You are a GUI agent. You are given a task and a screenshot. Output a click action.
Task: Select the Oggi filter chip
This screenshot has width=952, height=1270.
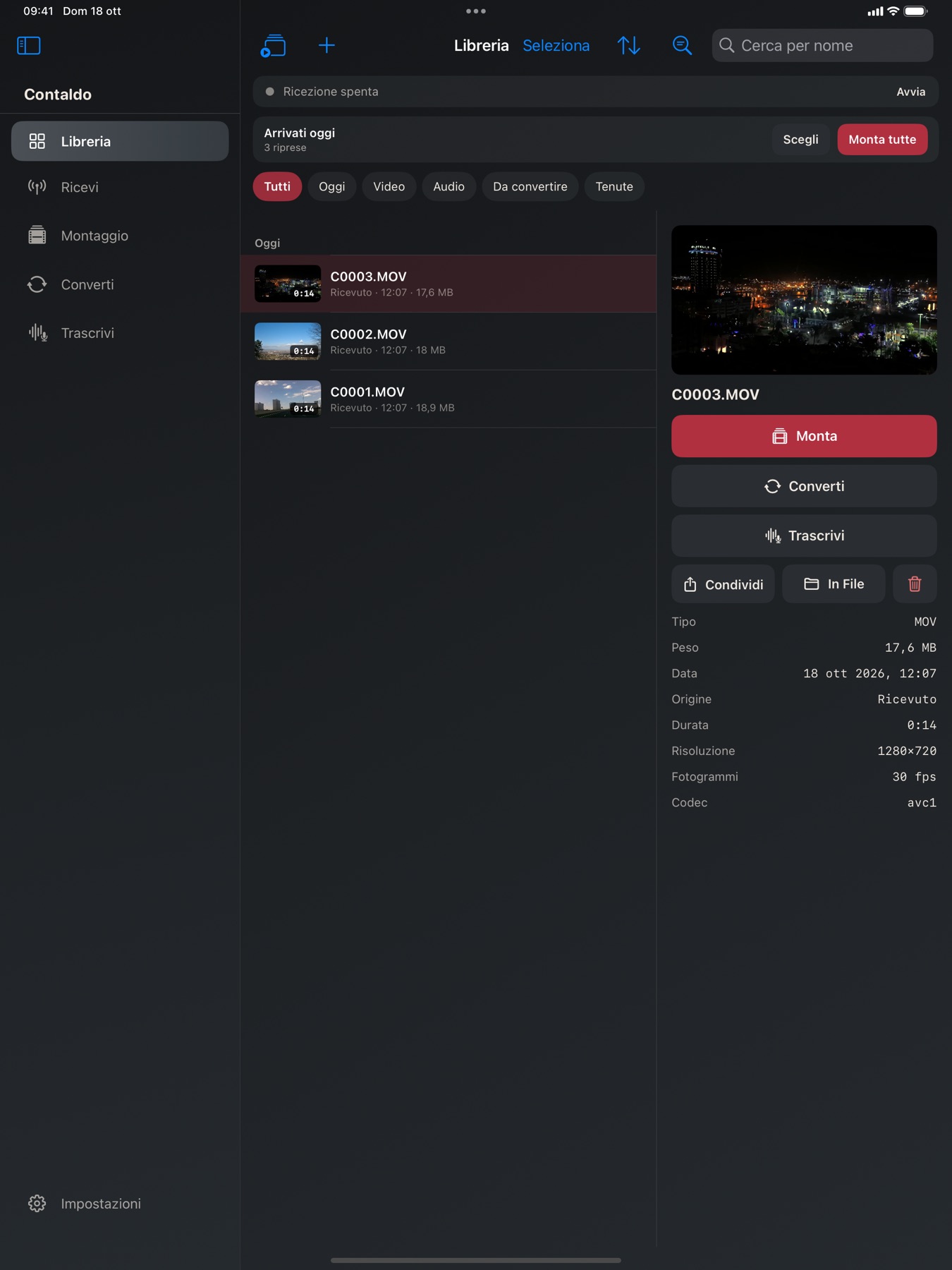[x=332, y=186]
